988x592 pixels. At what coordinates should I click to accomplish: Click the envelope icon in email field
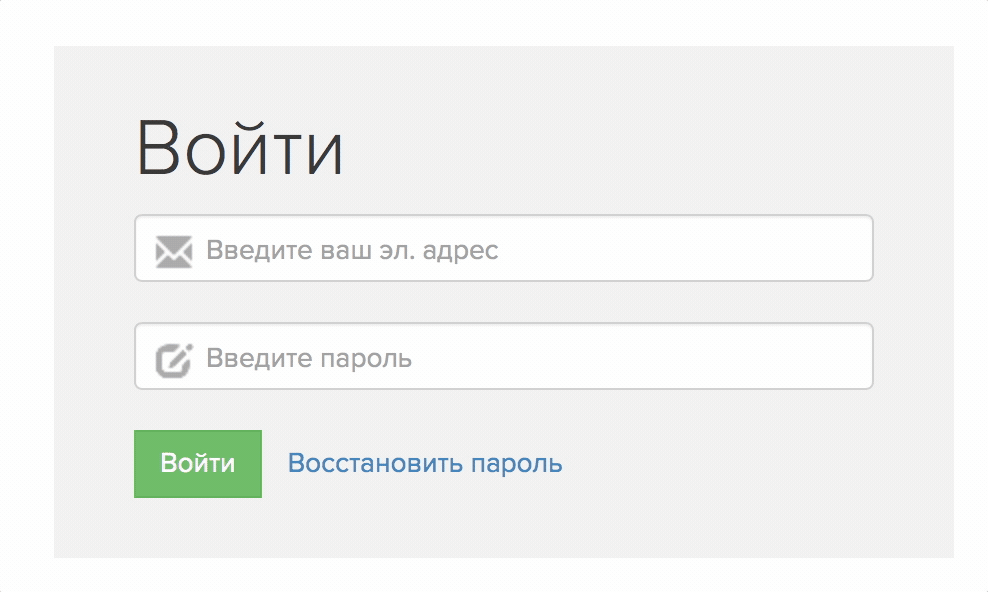pos(174,251)
